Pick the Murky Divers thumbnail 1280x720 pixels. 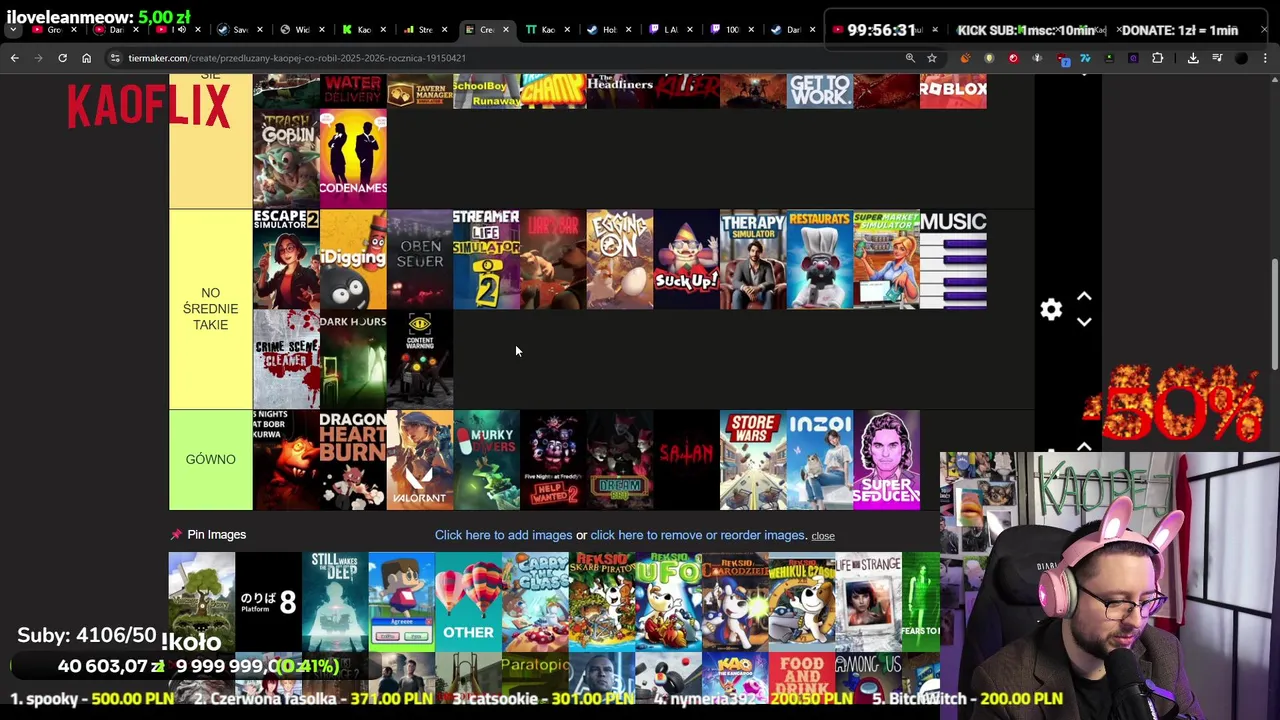click(486, 460)
